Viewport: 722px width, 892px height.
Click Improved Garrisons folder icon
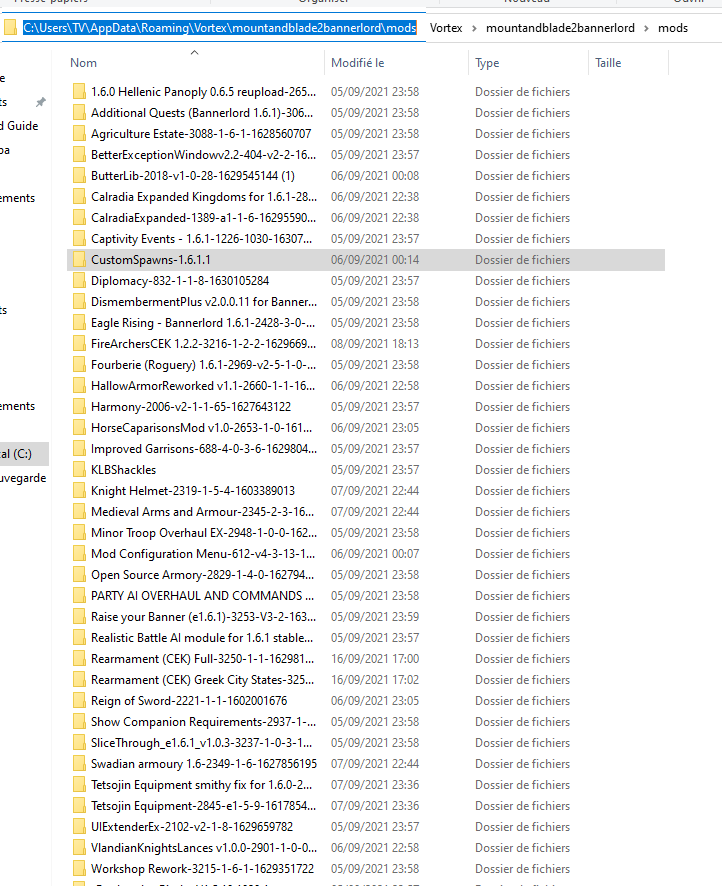[79, 449]
